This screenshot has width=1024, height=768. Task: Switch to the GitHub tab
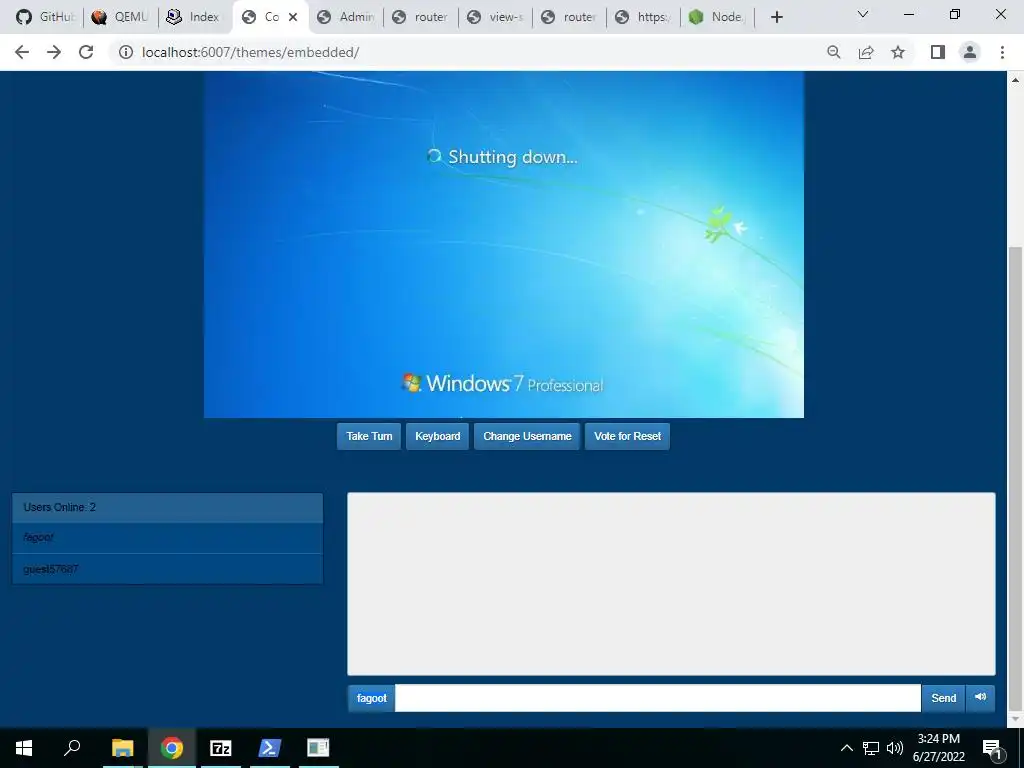pos(45,17)
